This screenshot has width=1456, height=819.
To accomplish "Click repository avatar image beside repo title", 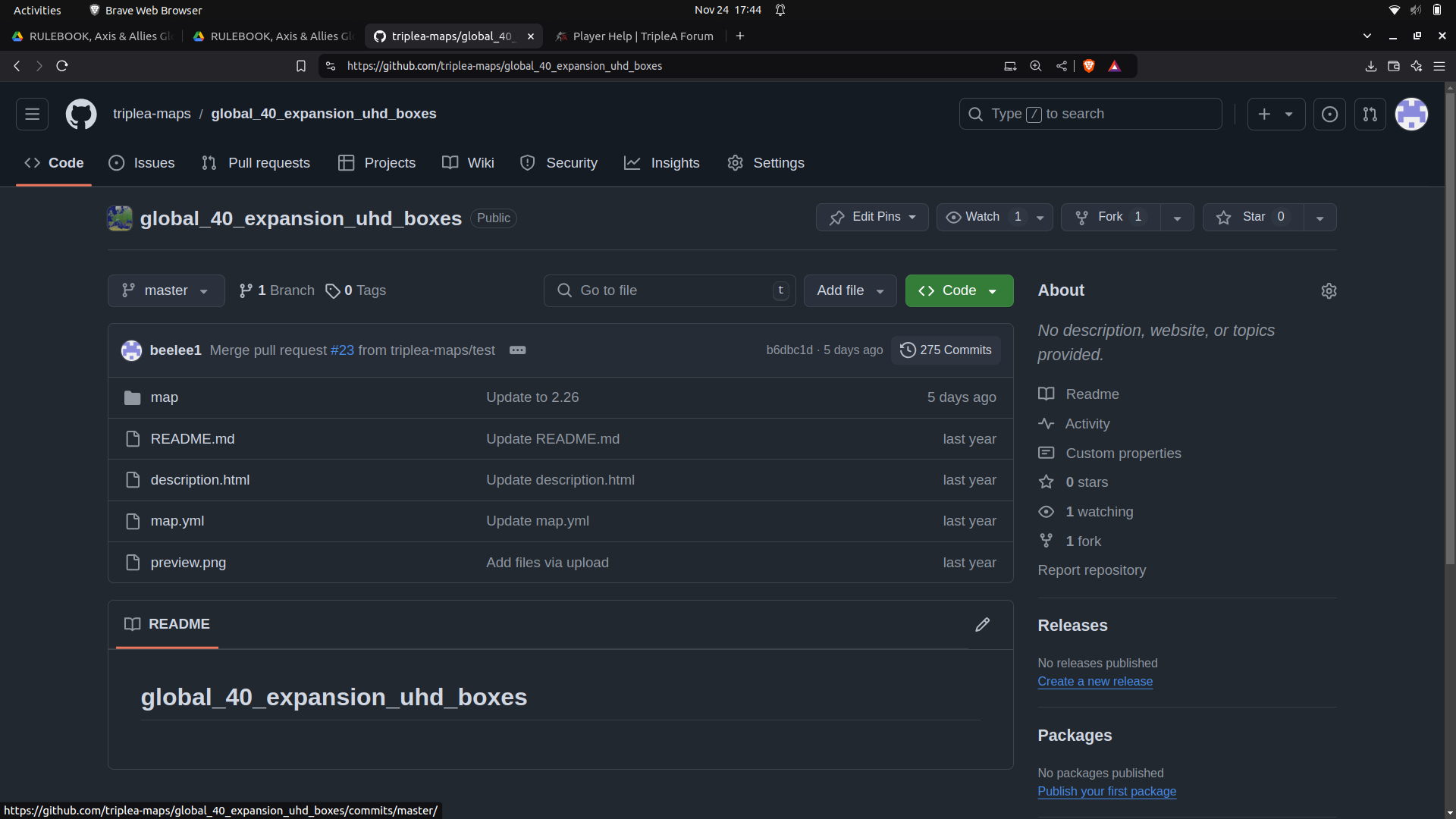I will point(119,218).
